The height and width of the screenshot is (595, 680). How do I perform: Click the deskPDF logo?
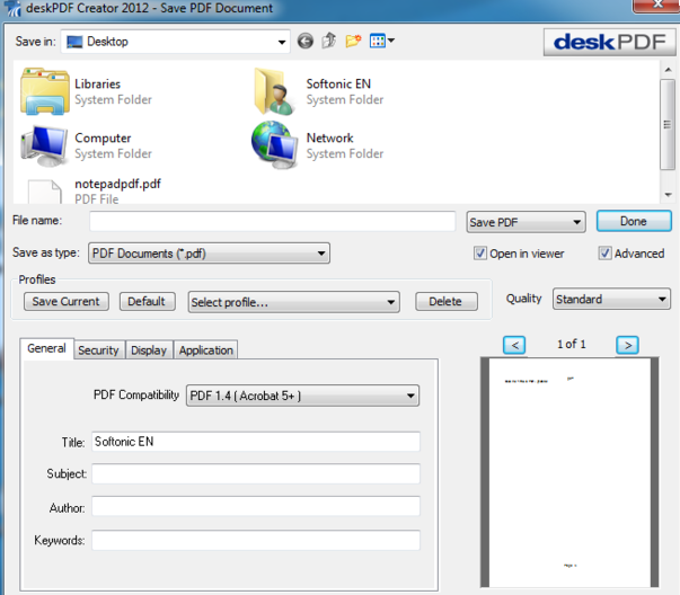click(609, 42)
